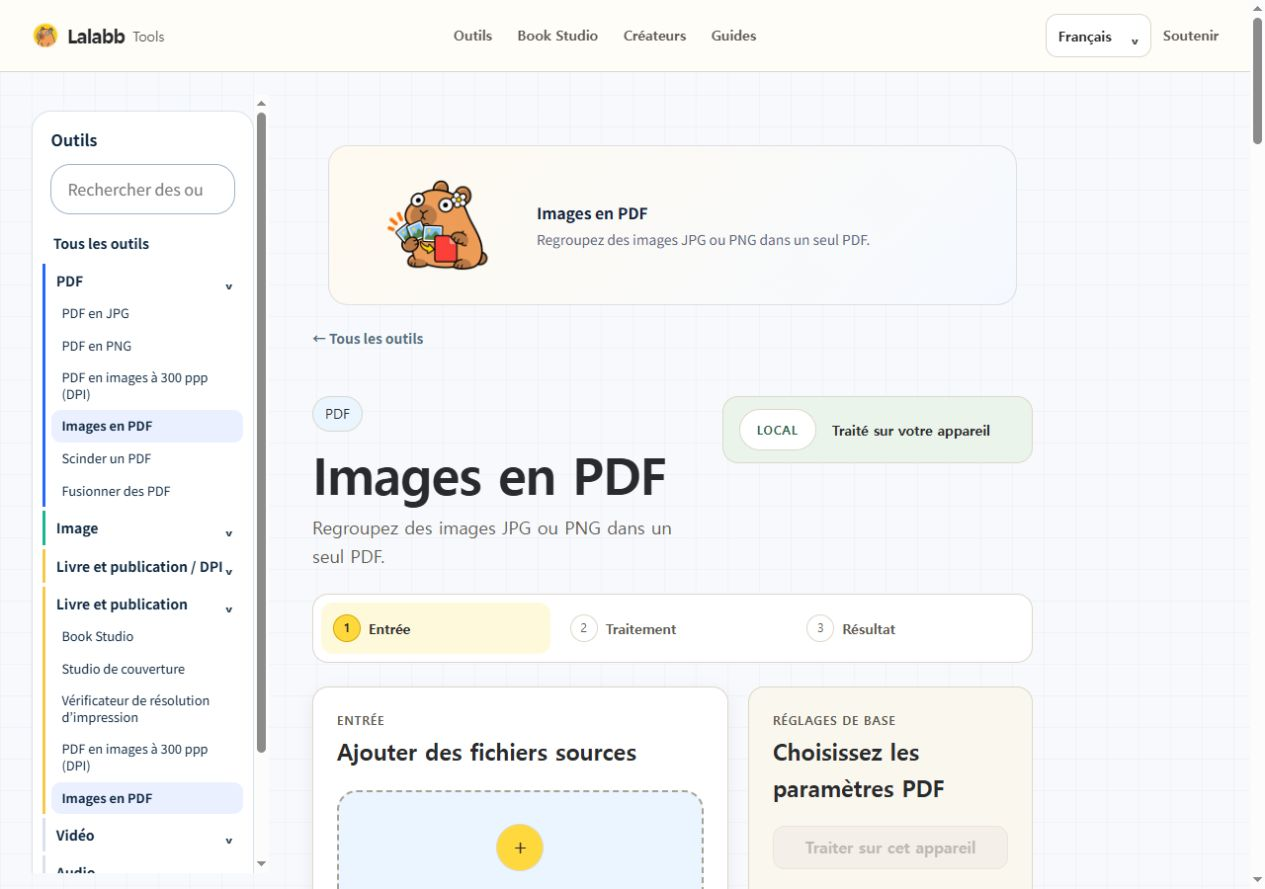Open the Français language dropdown
This screenshot has height=889, width=1265.
pyautogui.click(x=1098, y=36)
